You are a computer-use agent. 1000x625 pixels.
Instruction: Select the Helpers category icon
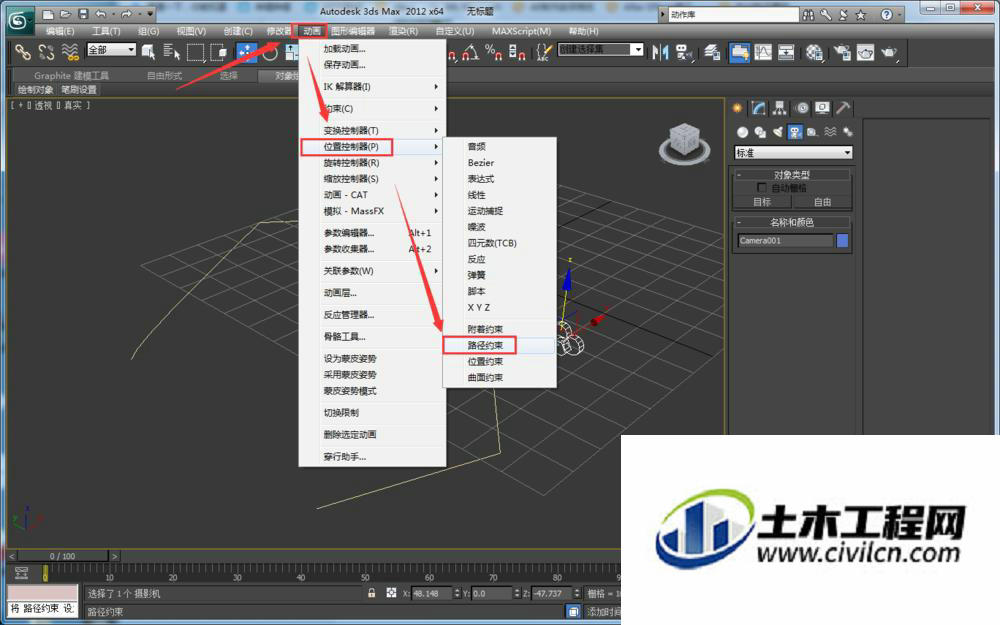click(x=812, y=132)
